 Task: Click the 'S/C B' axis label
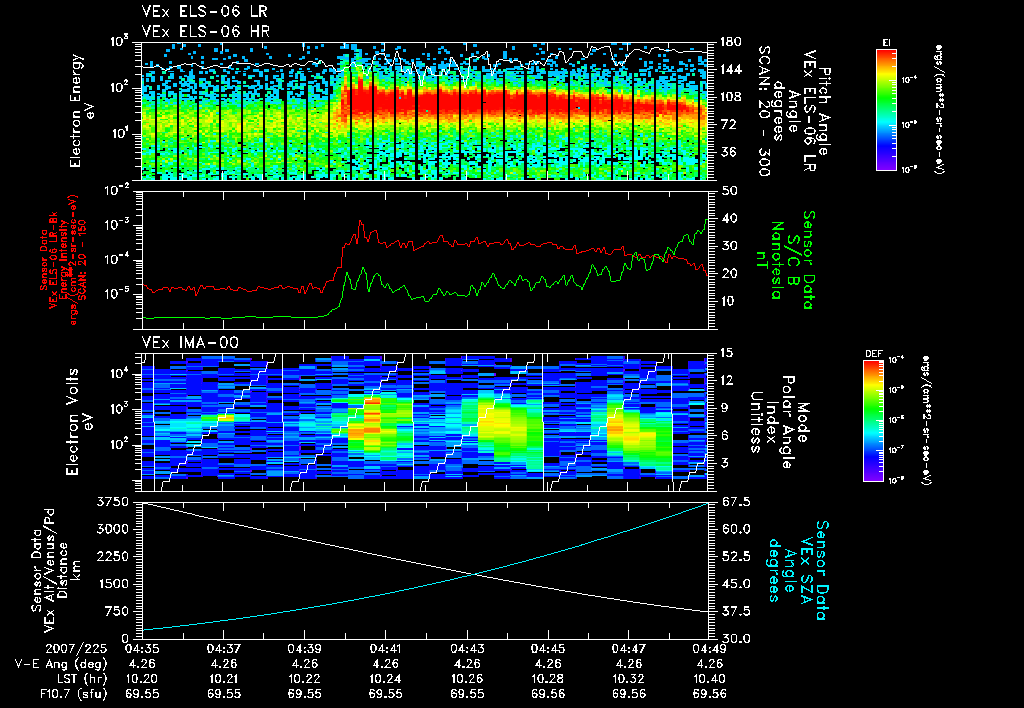(x=793, y=260)
